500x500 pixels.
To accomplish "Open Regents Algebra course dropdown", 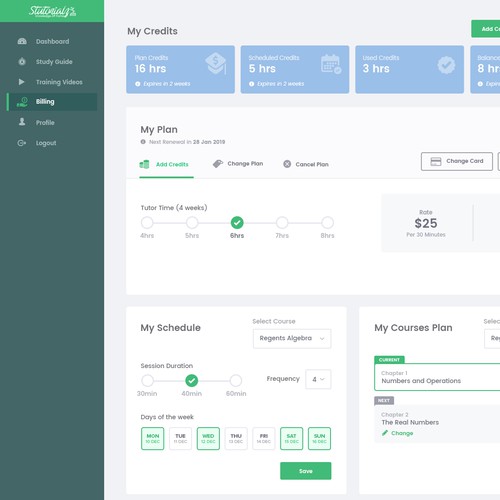I will (292, 339).
